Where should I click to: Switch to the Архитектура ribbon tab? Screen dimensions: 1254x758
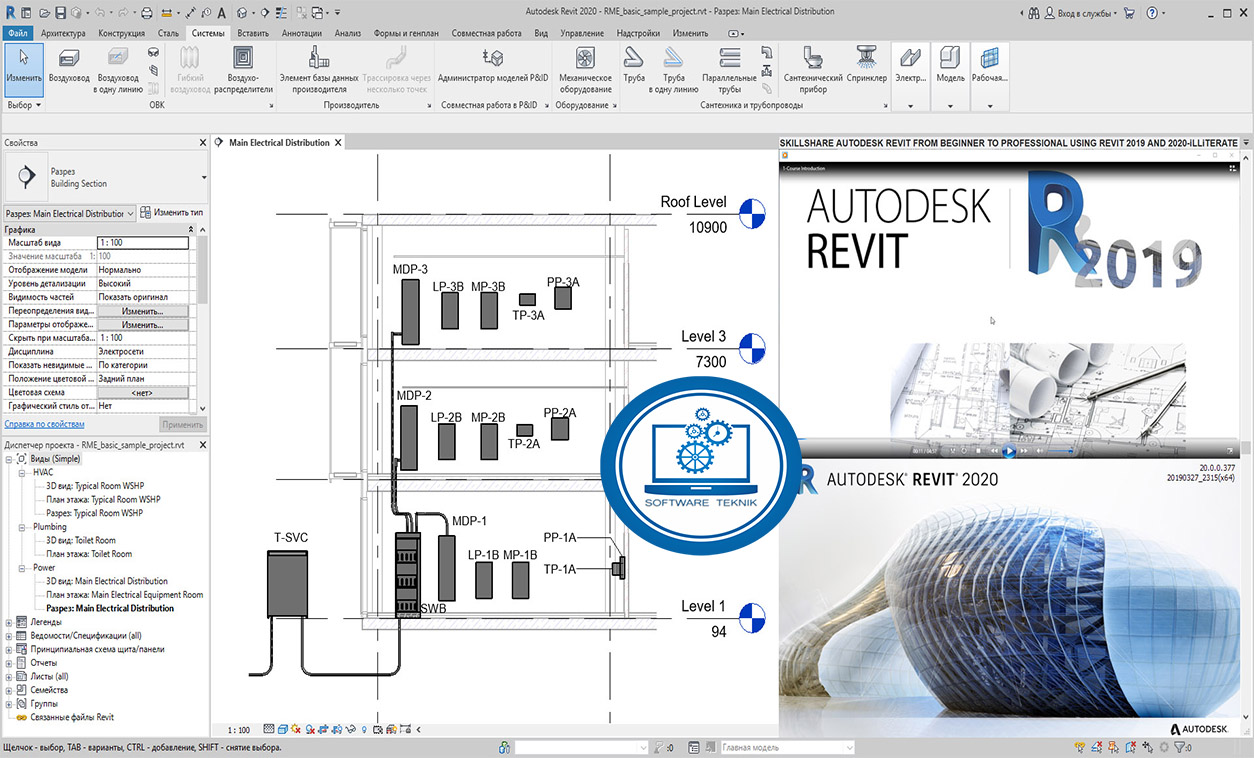[x=62, y=33]
